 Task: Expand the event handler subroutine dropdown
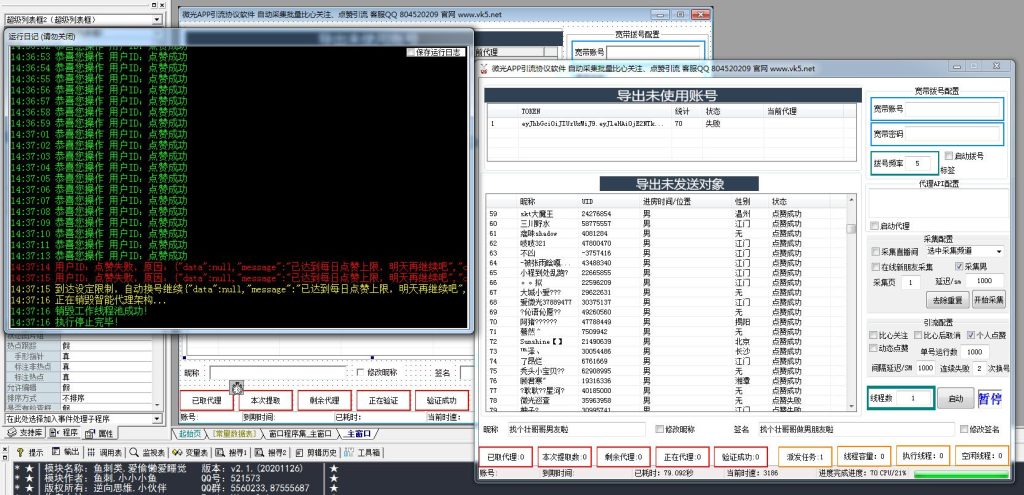coord(157,419)
